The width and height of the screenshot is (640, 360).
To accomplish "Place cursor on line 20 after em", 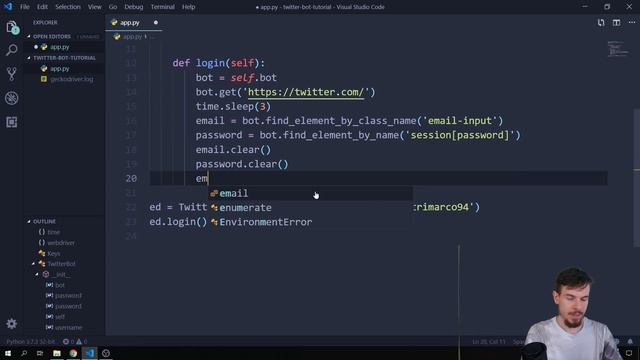I will tap(209, 179).
